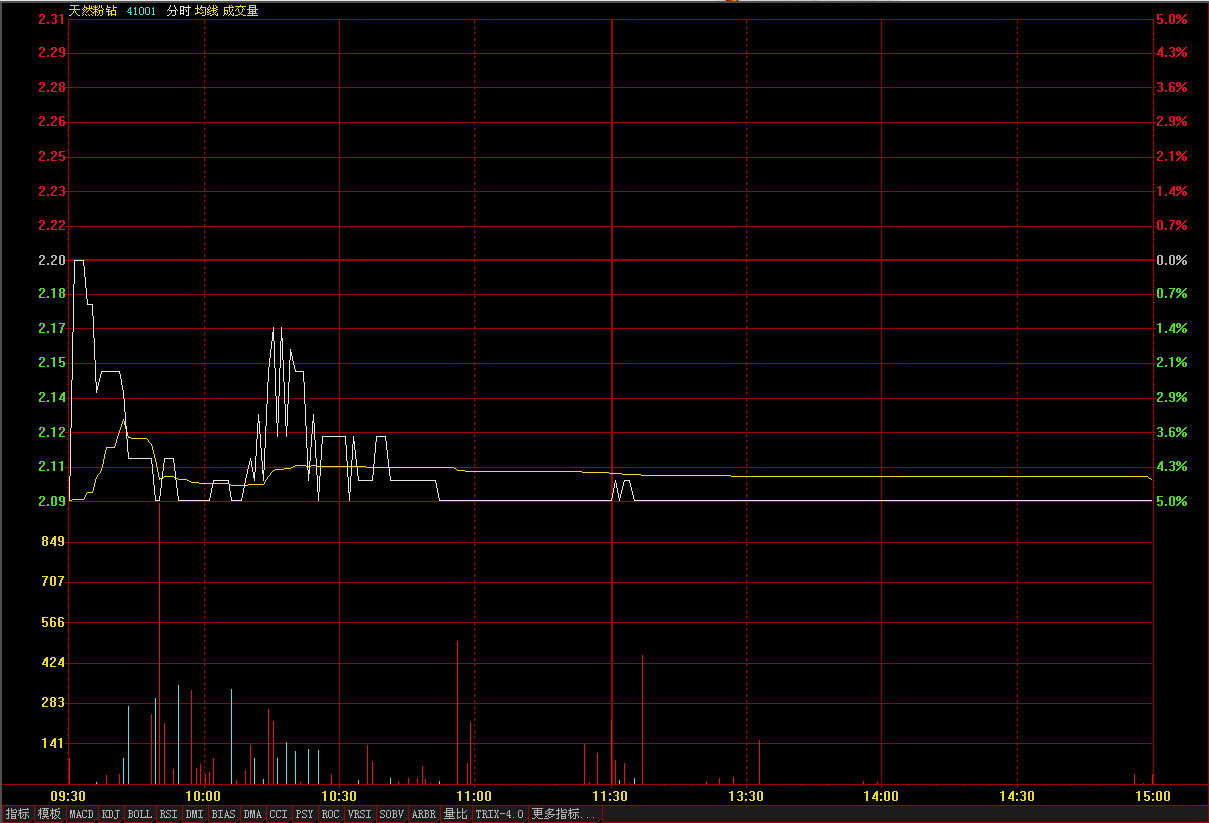Click the 424 volume axis label
This screenshot has width=1209, height=823.
click(53, 662)
